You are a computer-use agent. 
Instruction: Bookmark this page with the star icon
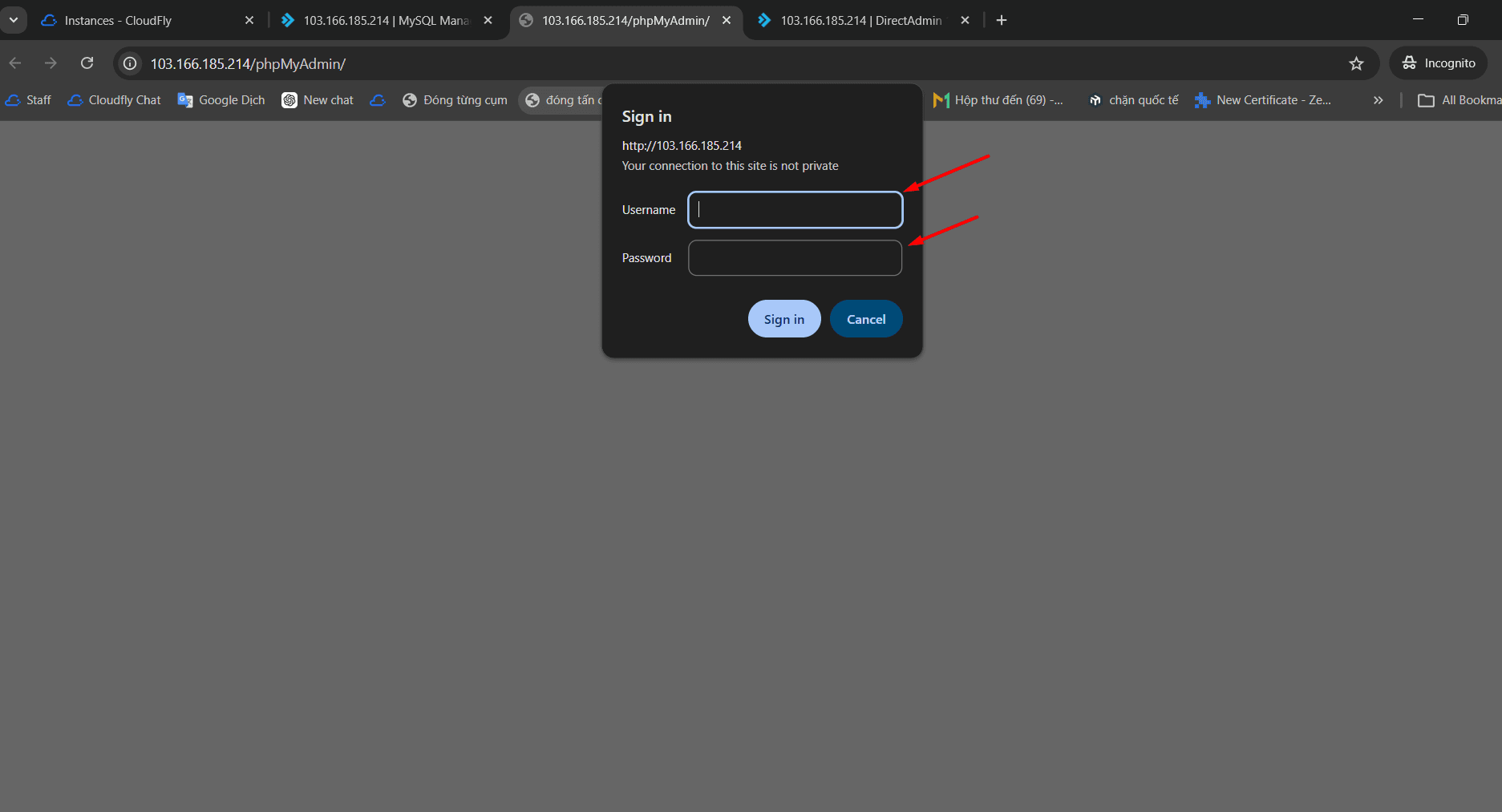(x=1356, y=64)
